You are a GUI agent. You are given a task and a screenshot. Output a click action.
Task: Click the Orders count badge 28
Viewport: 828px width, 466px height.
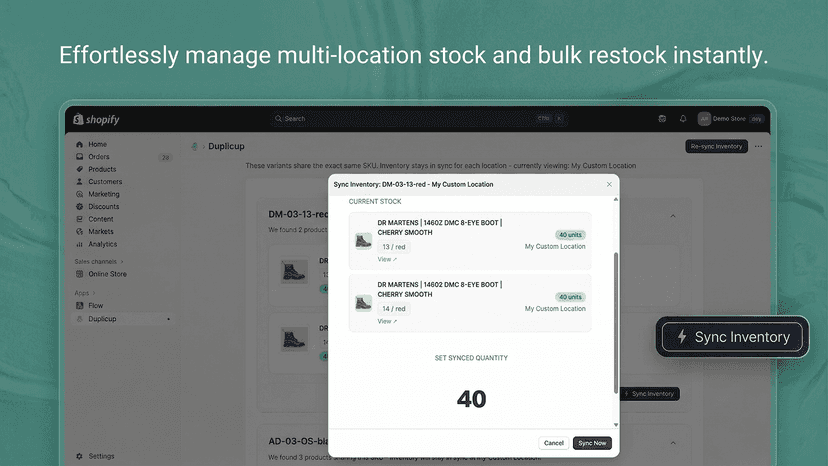165,157
